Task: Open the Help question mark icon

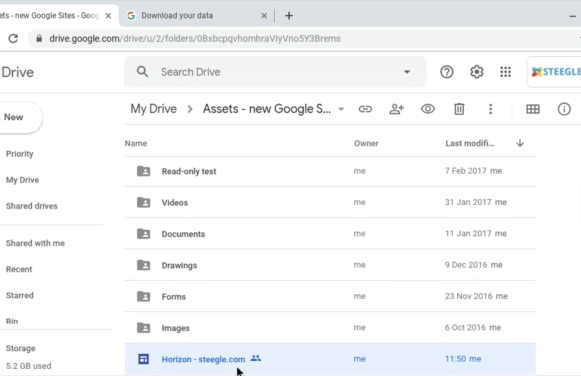Action: [x=447, y=72]
